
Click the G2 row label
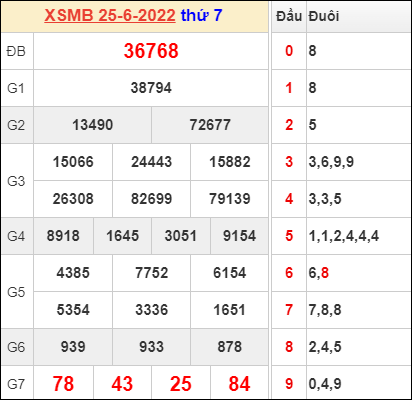click(x=16, y=125)
